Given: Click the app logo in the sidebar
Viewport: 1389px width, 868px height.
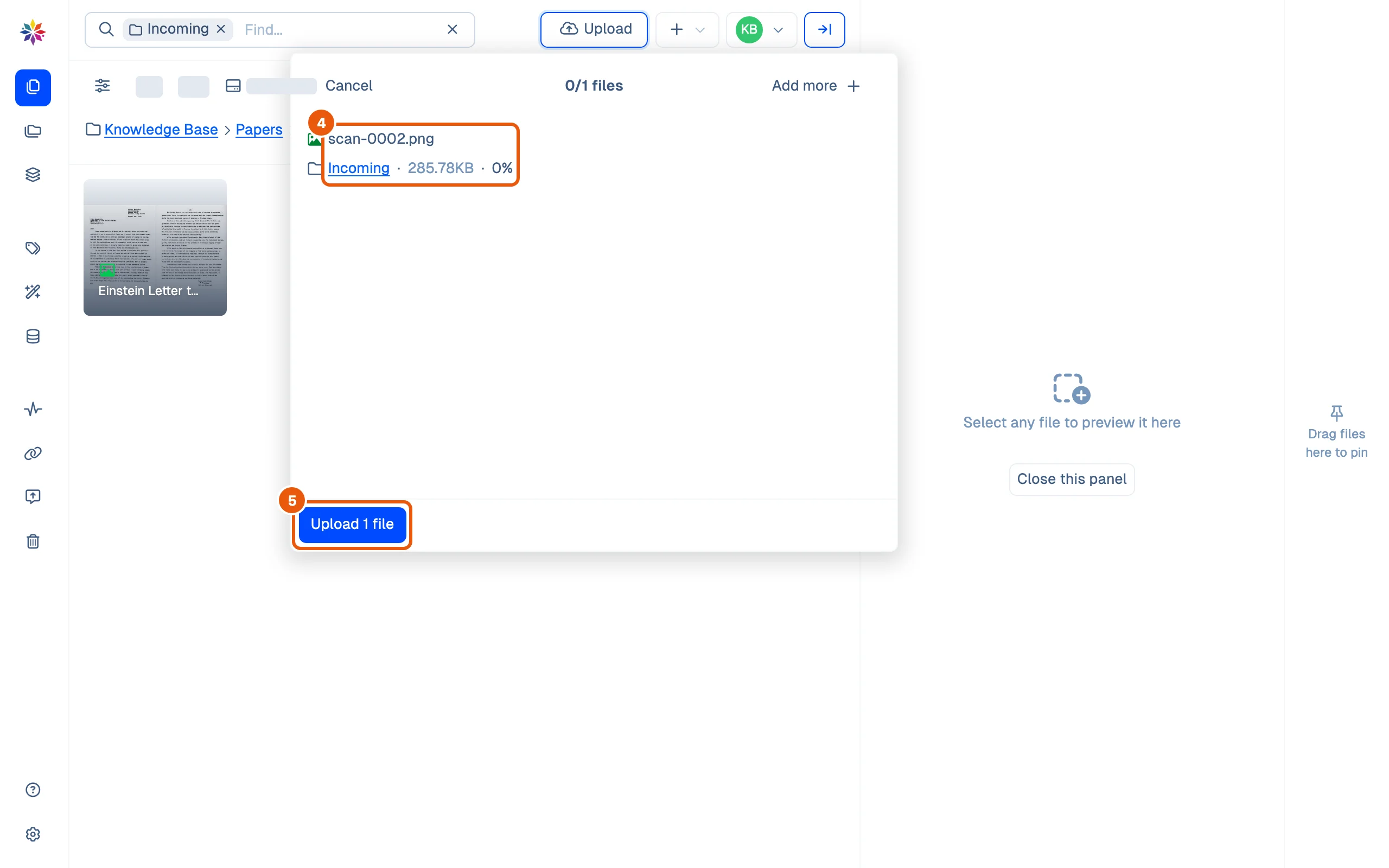Looking at the screenshot, I should click(33, 31).
